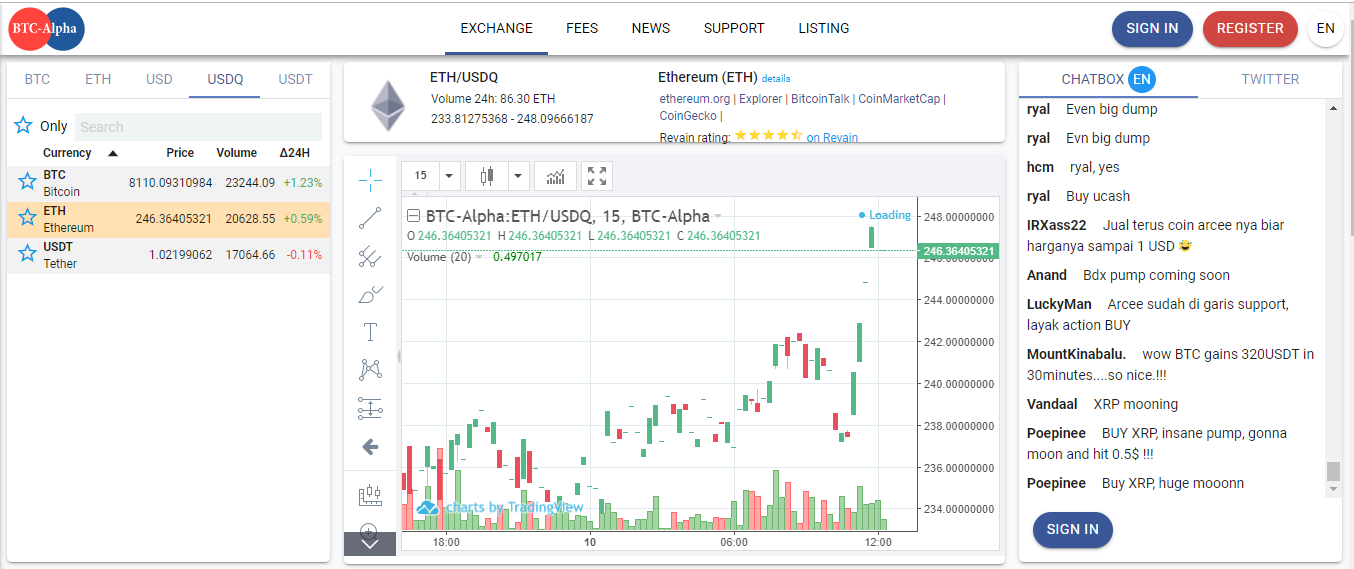The width and height of the screenshot is (1354, 569).
Task: Change chatbox language via EN badge
Action: pyautogui.click(x=1142, y=79)
